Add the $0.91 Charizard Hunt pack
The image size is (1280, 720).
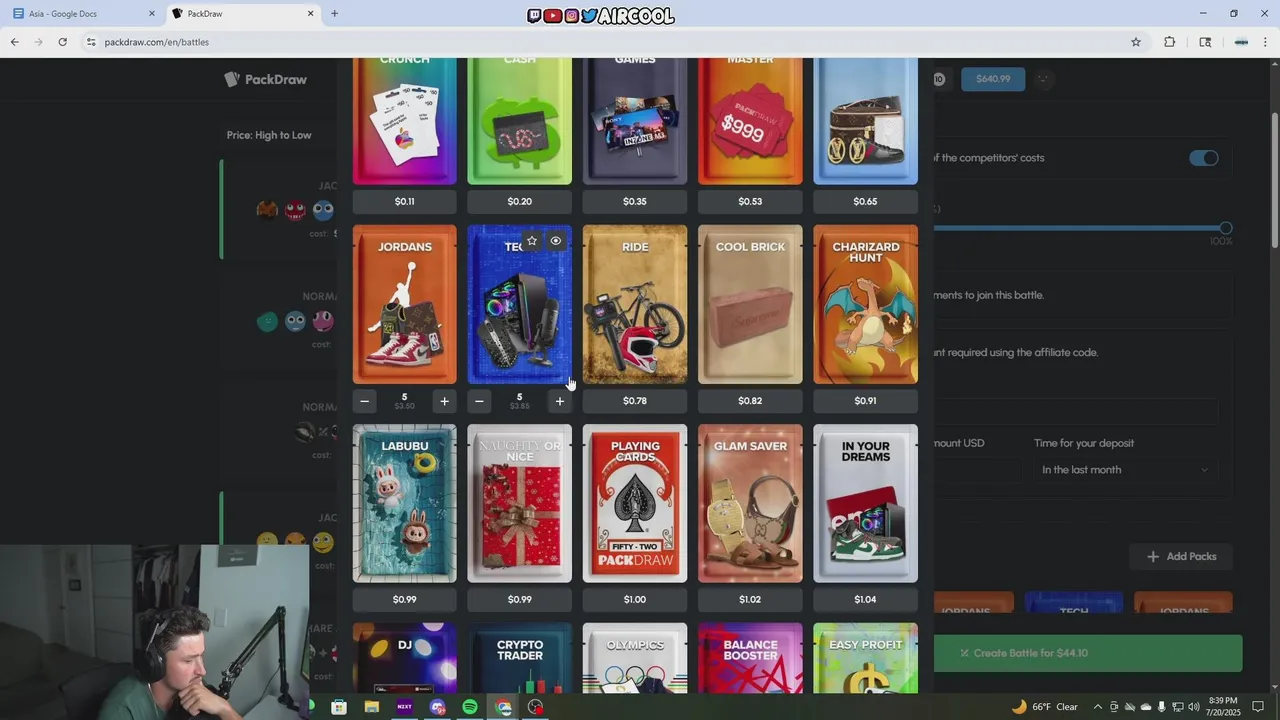pos(865,401)
